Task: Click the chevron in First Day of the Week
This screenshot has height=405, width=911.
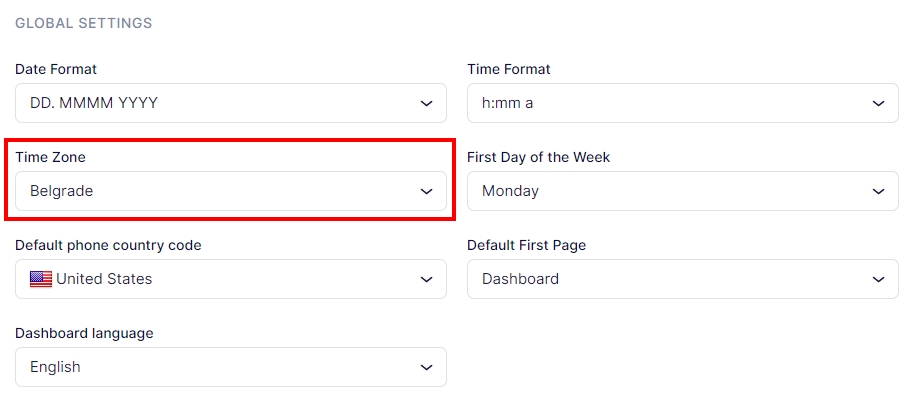Action: 878,191
